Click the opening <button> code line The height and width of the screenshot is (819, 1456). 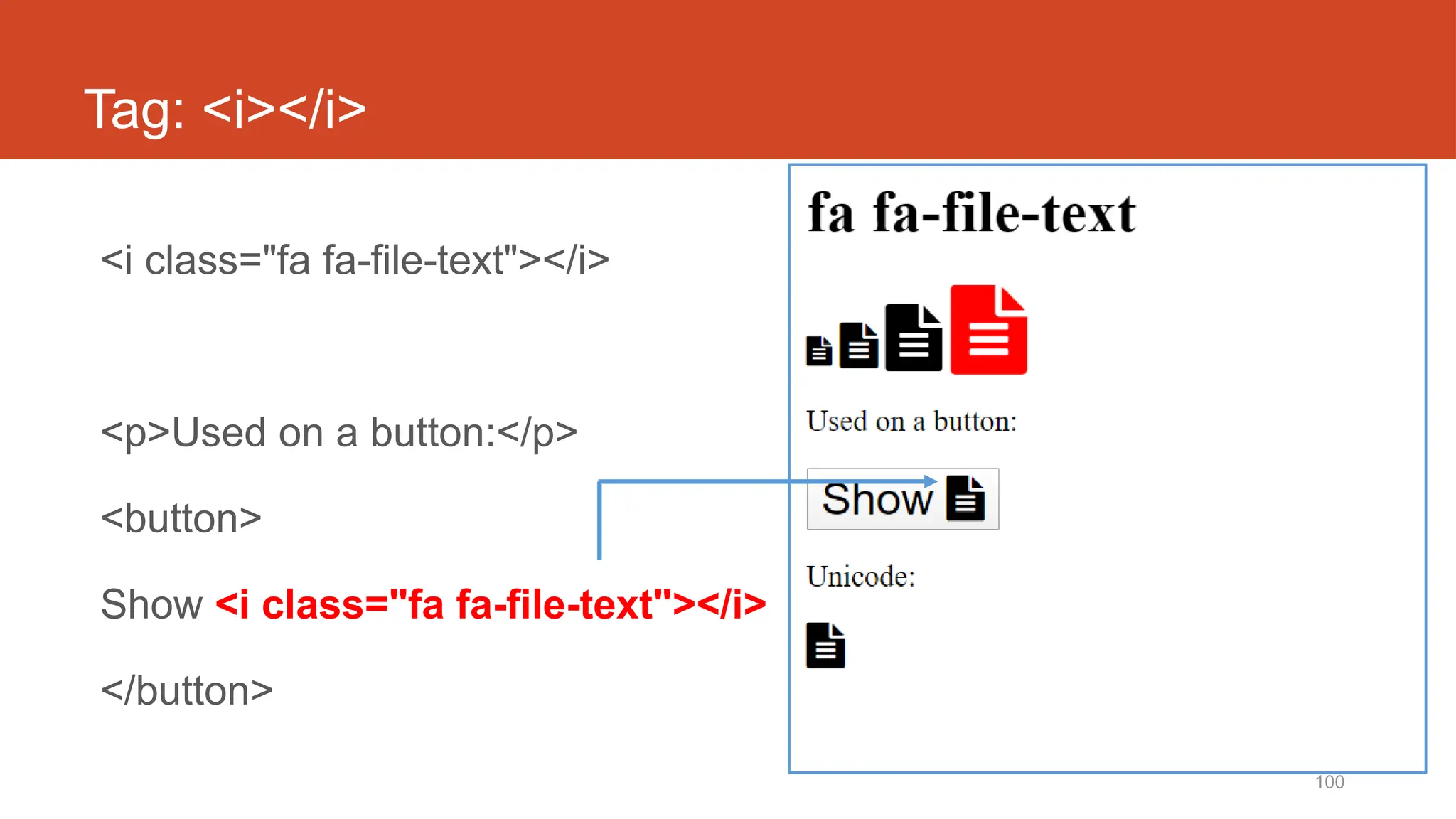click(x=181, y=518)
